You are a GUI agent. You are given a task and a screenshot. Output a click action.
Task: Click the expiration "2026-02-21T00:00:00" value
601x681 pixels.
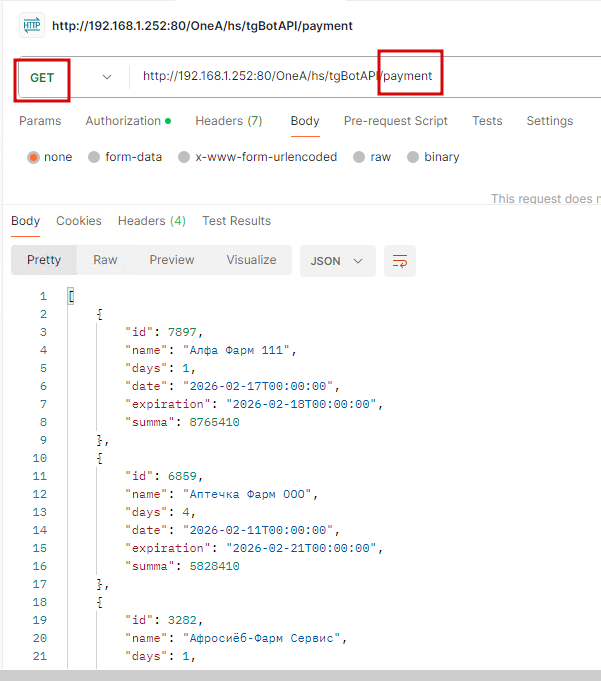[x=301, y=548]
